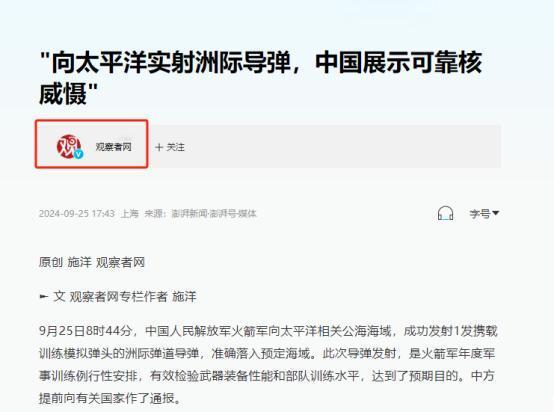Click the plus sign beside 关注
This screenshot has width=554, height=412.
pos(159,147)
